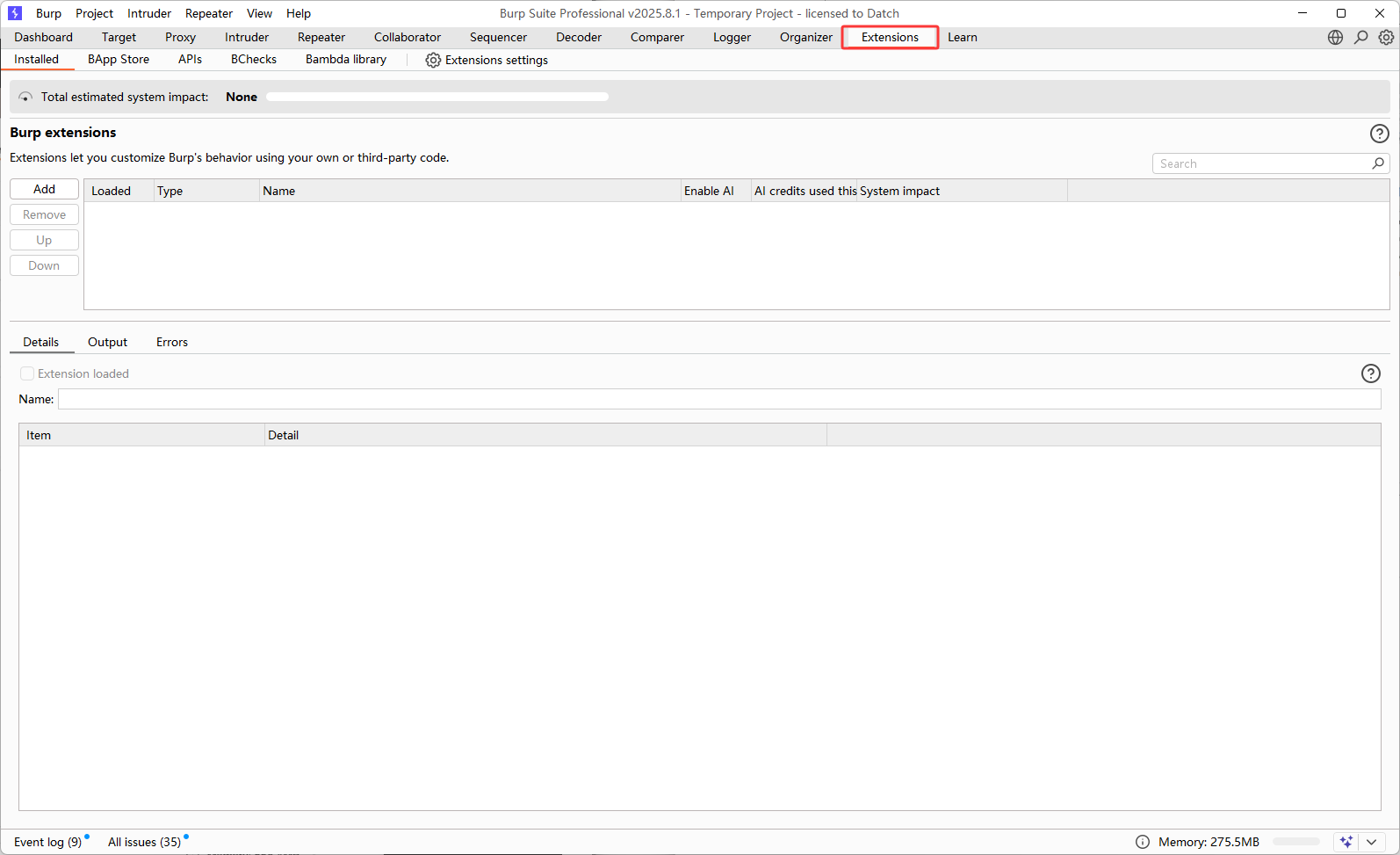The height and width of the screenshot is (855, 1400).
Task: Open the Intruder menu in menu bar
Action: click(x=149, y=13)
